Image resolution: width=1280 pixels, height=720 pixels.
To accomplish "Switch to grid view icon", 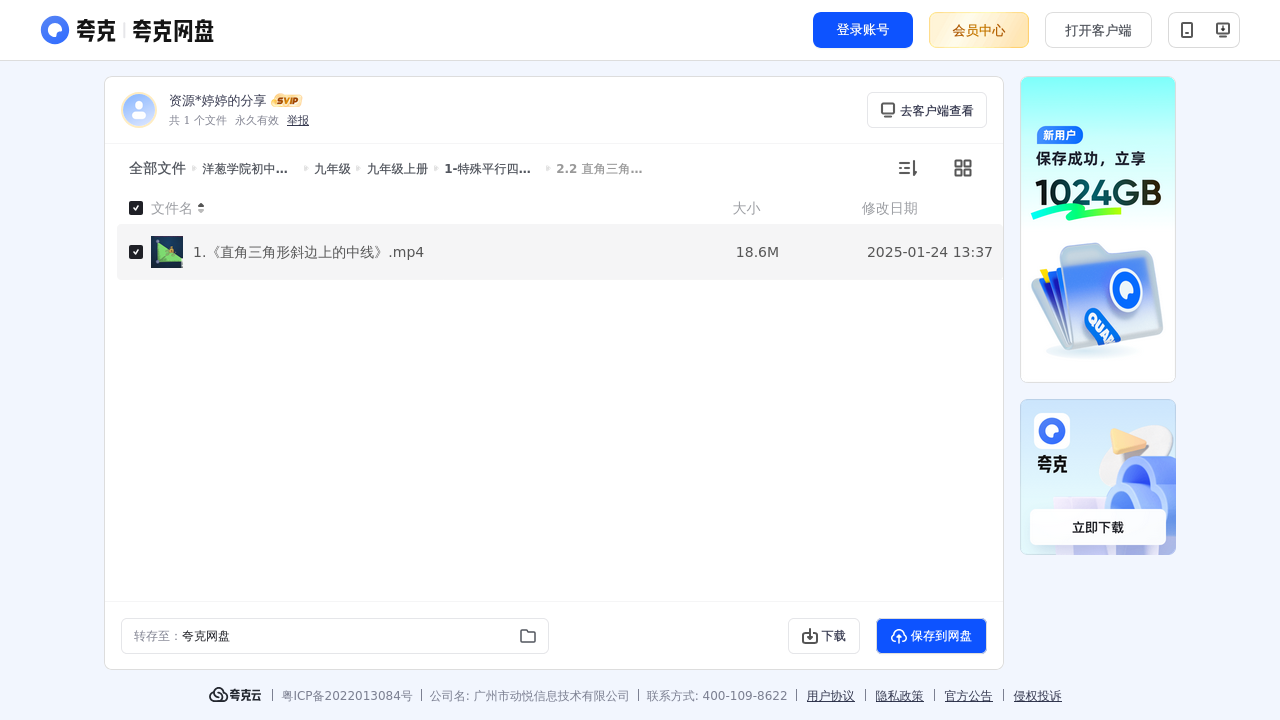I will coord(963,168).
